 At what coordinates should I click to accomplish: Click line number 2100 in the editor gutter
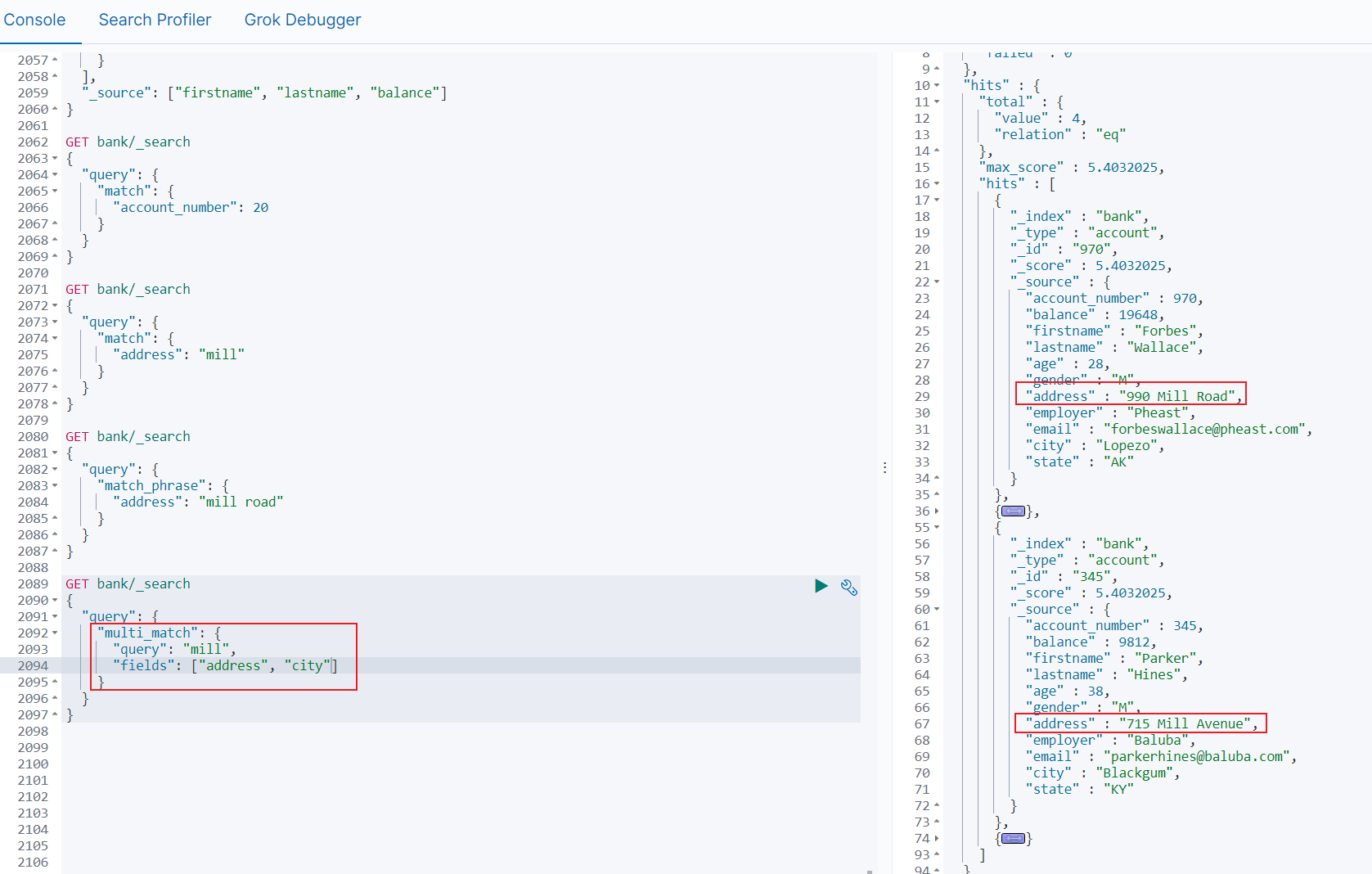pos(33,764)
